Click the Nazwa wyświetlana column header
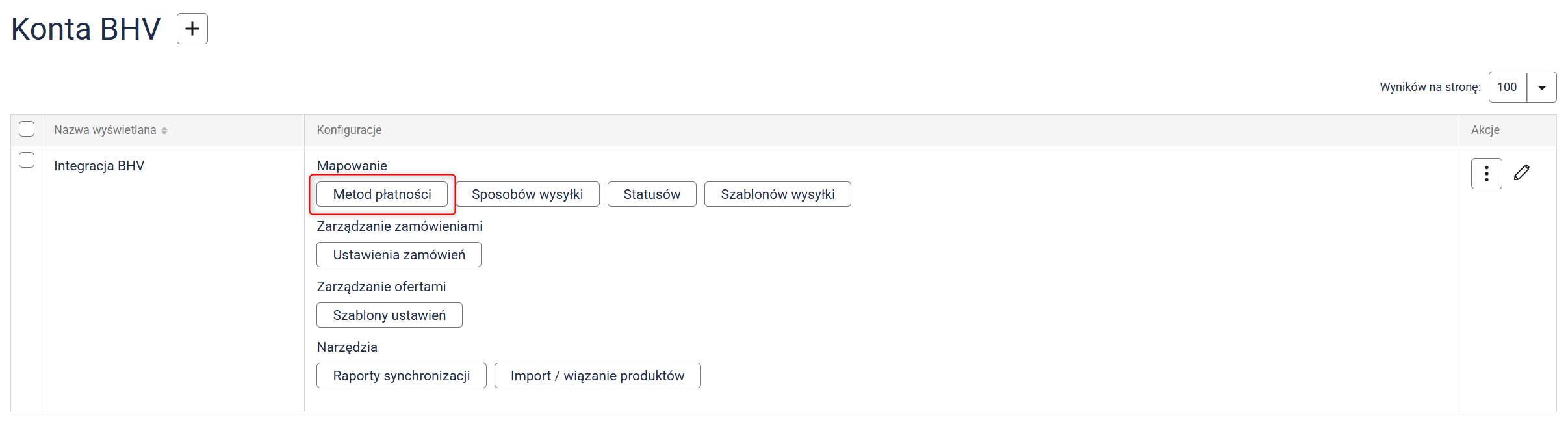 pos(105,130)
